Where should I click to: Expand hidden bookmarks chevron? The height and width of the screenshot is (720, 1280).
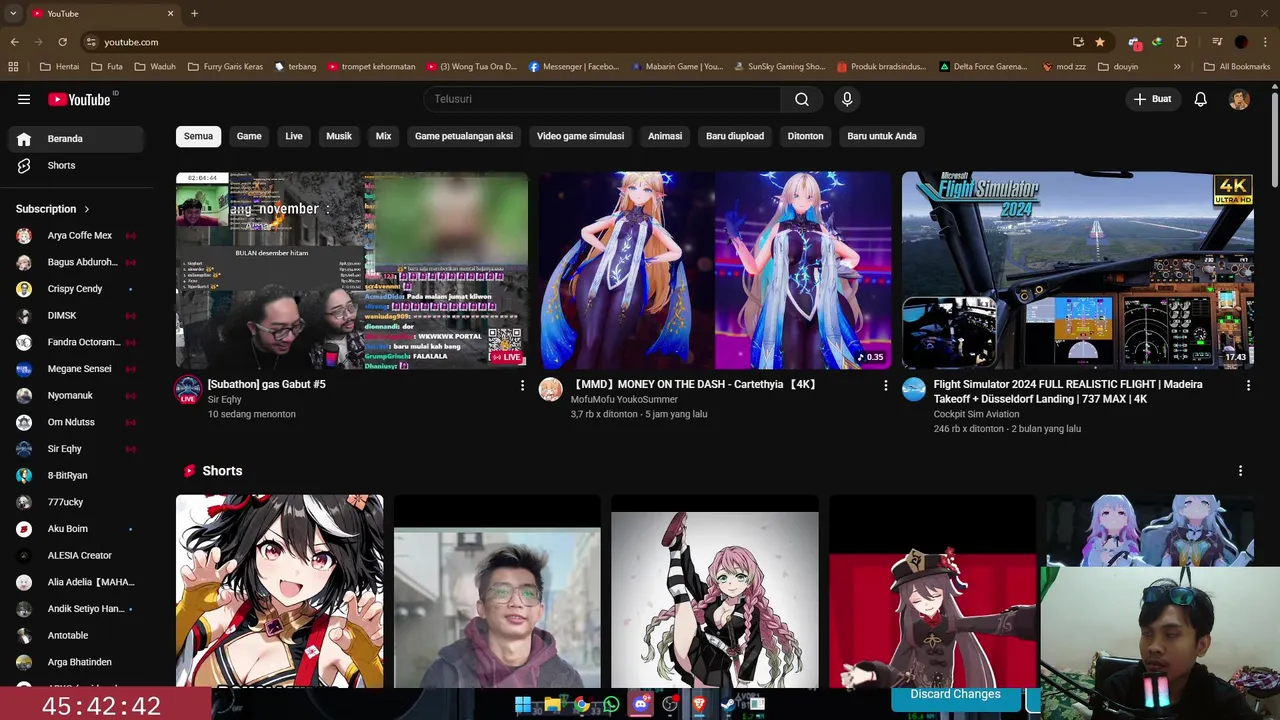[x=1177, y=67]
